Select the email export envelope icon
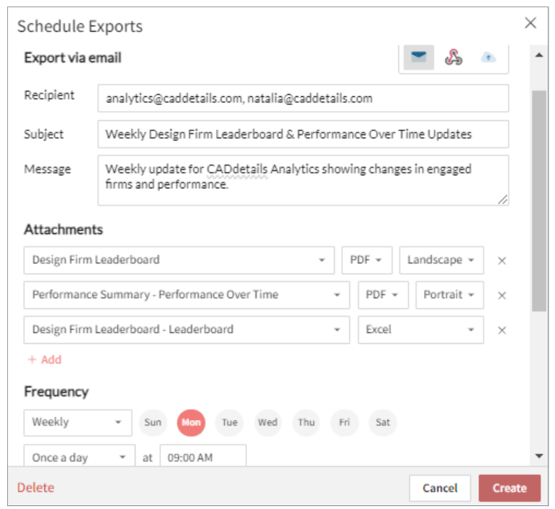Image resolution: width=555 pixels, height=509 pixels. 418,57
